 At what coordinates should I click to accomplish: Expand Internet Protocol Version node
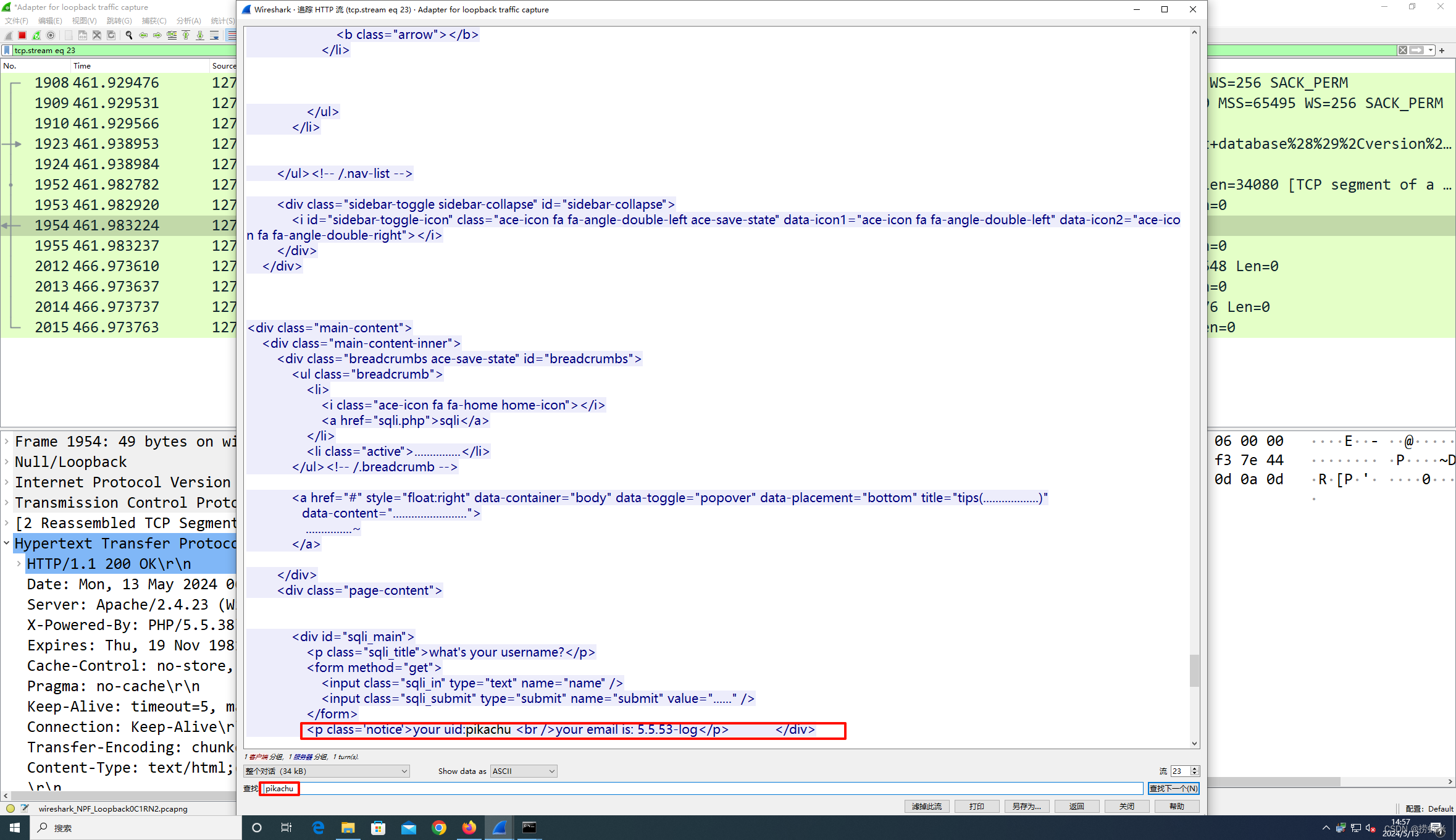click(7, 482)
